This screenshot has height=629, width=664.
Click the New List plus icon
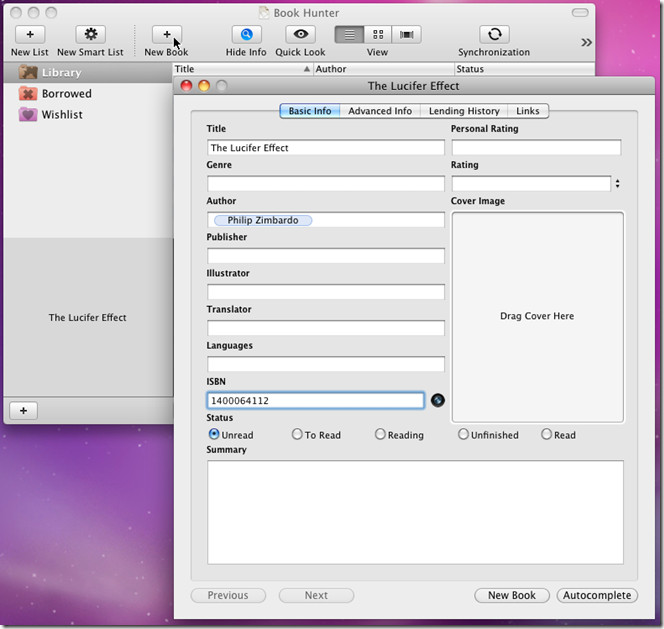point(30,34)
